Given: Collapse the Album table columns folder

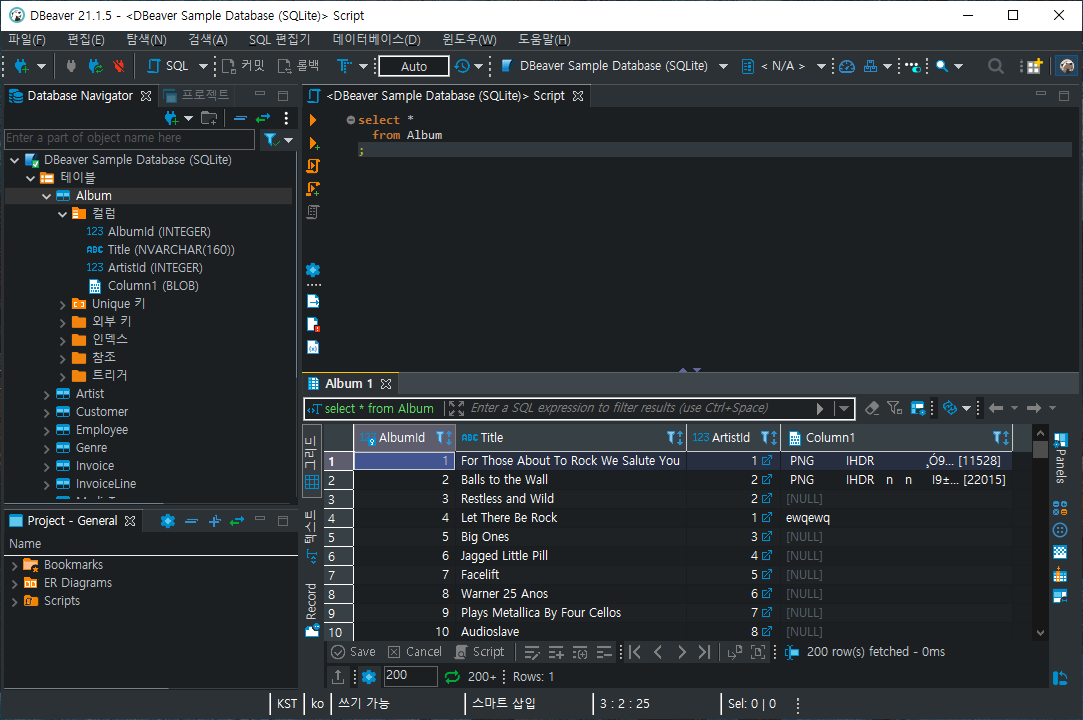Looking at the screenshot, I should (x=62, y=213).
